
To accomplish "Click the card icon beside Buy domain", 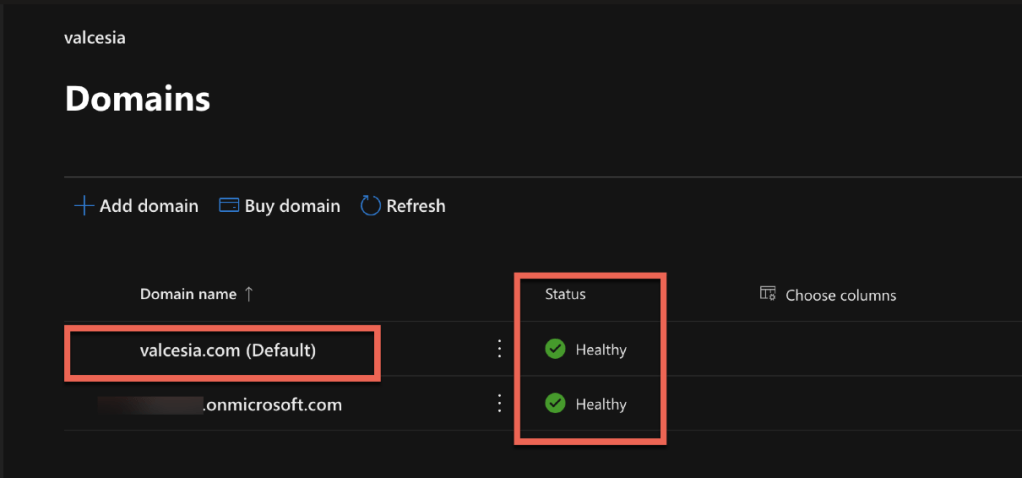I will tap(228, 206).
